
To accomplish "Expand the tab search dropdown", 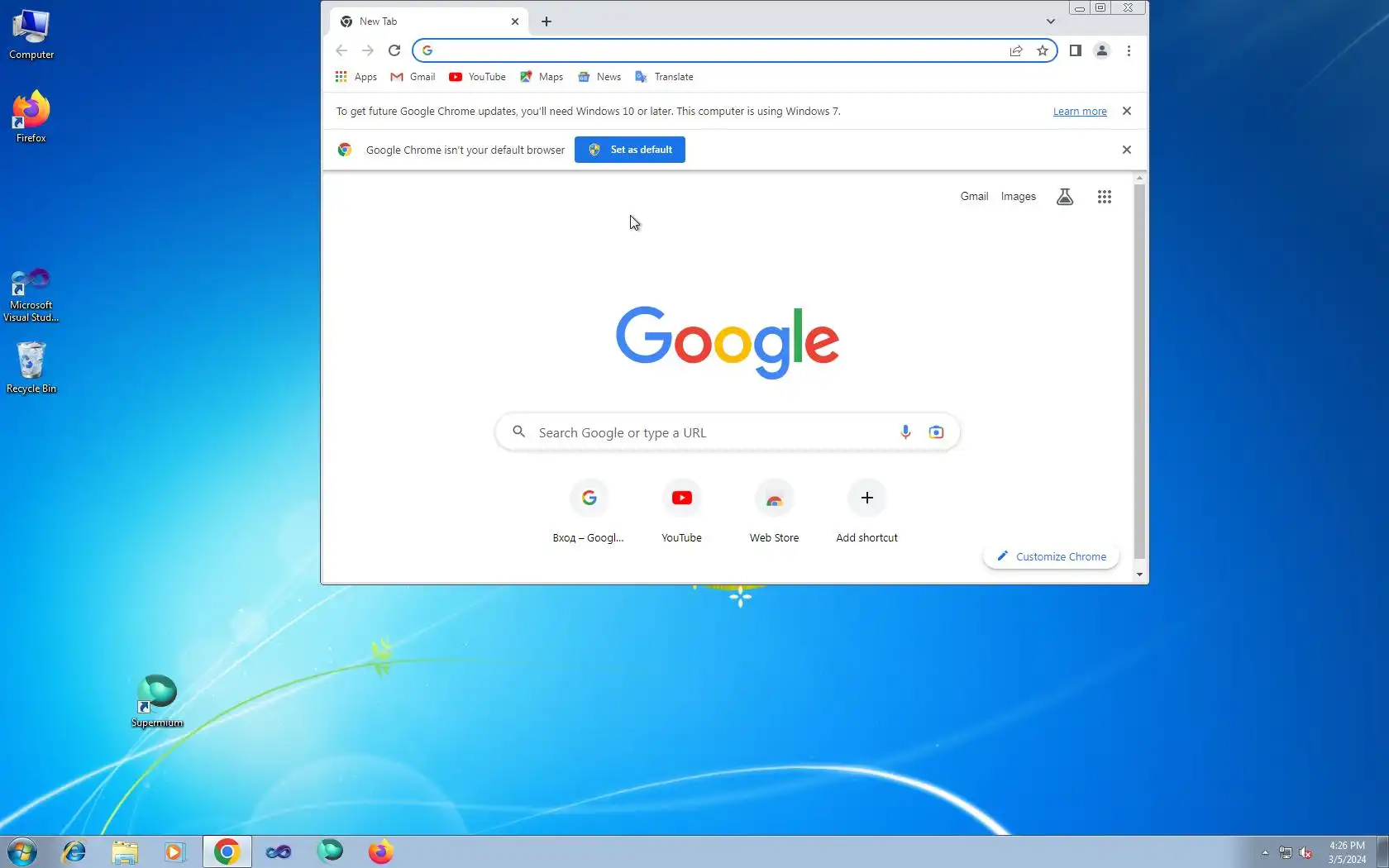I will pos(1051,21).
